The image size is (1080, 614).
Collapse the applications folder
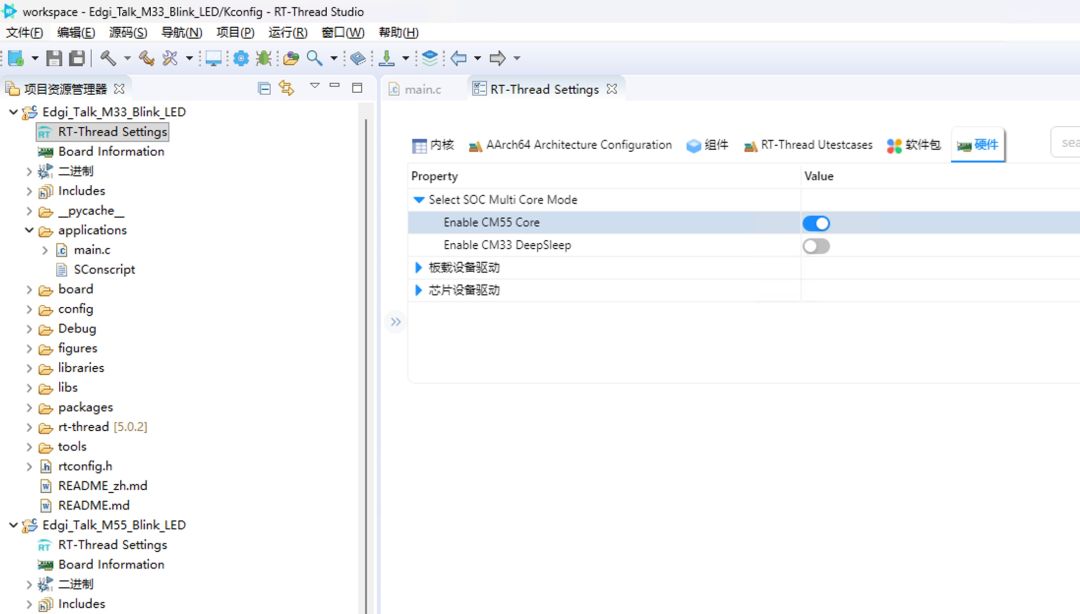[29, 230]
